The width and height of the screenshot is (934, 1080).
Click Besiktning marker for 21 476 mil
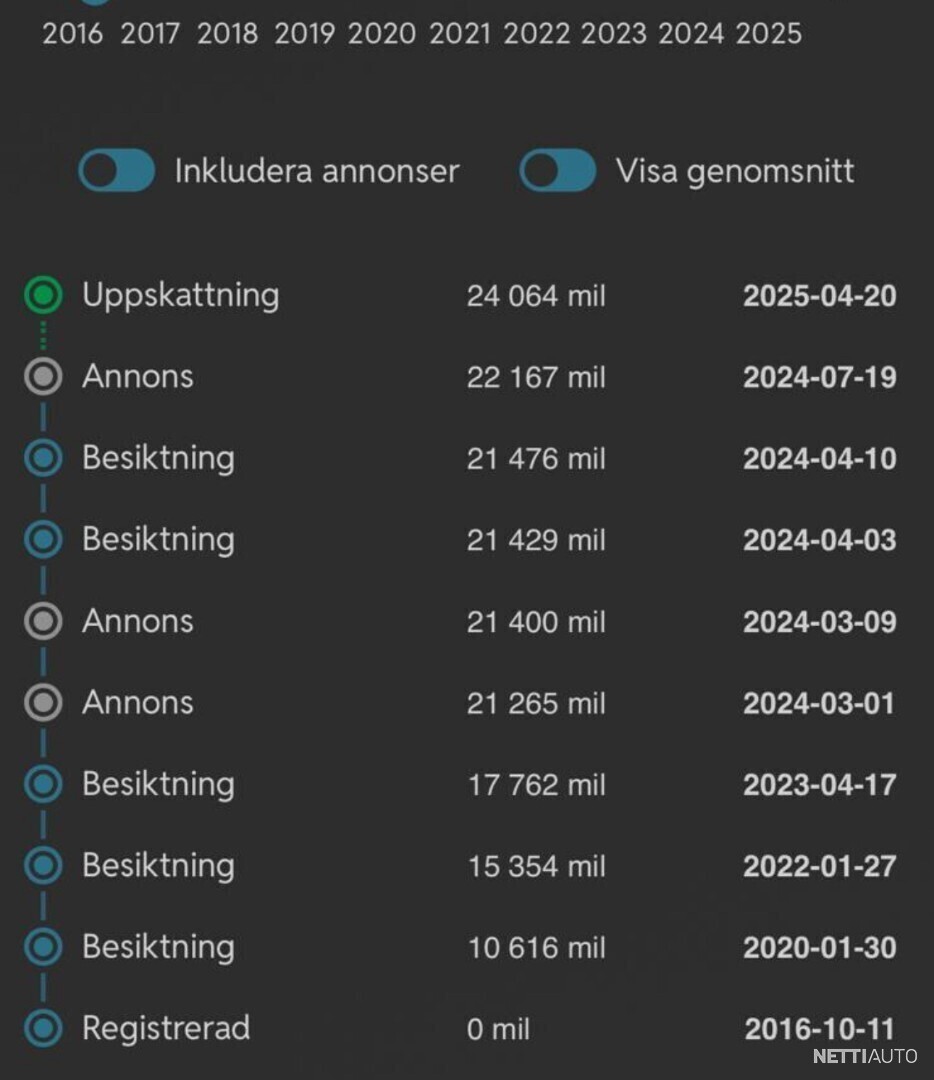point(43,458)
